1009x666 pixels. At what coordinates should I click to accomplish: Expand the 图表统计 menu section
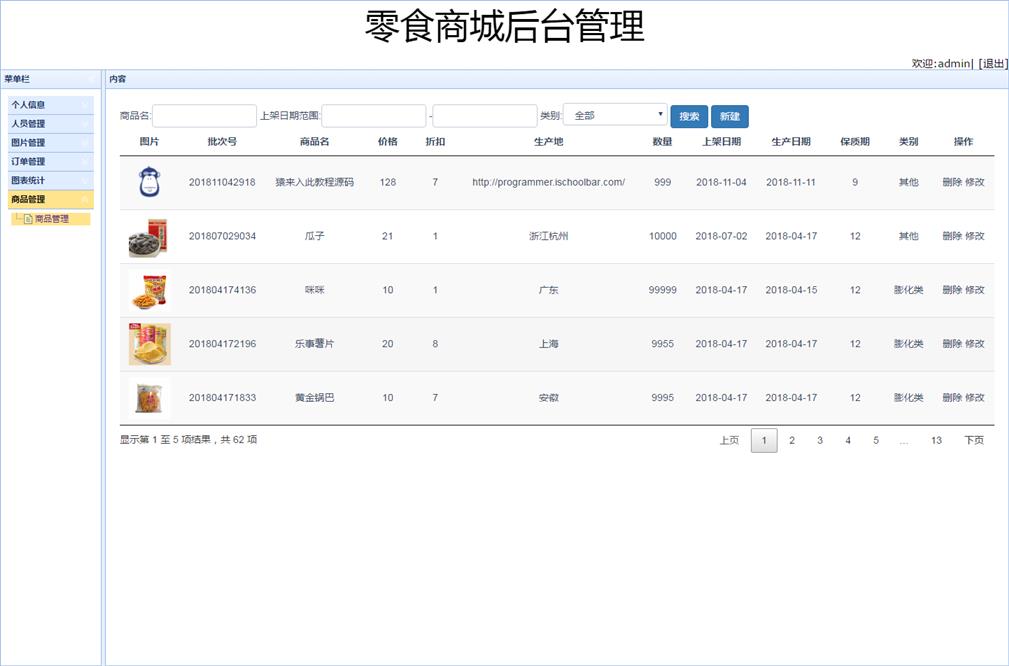(50, 181)
